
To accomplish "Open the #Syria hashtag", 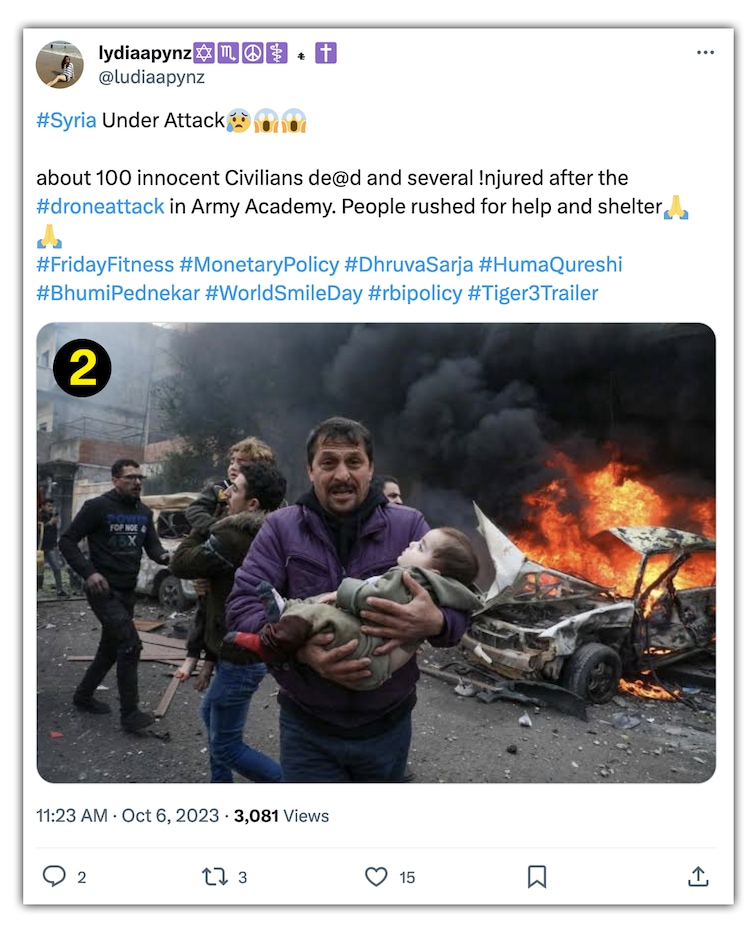I will (66, 121).
